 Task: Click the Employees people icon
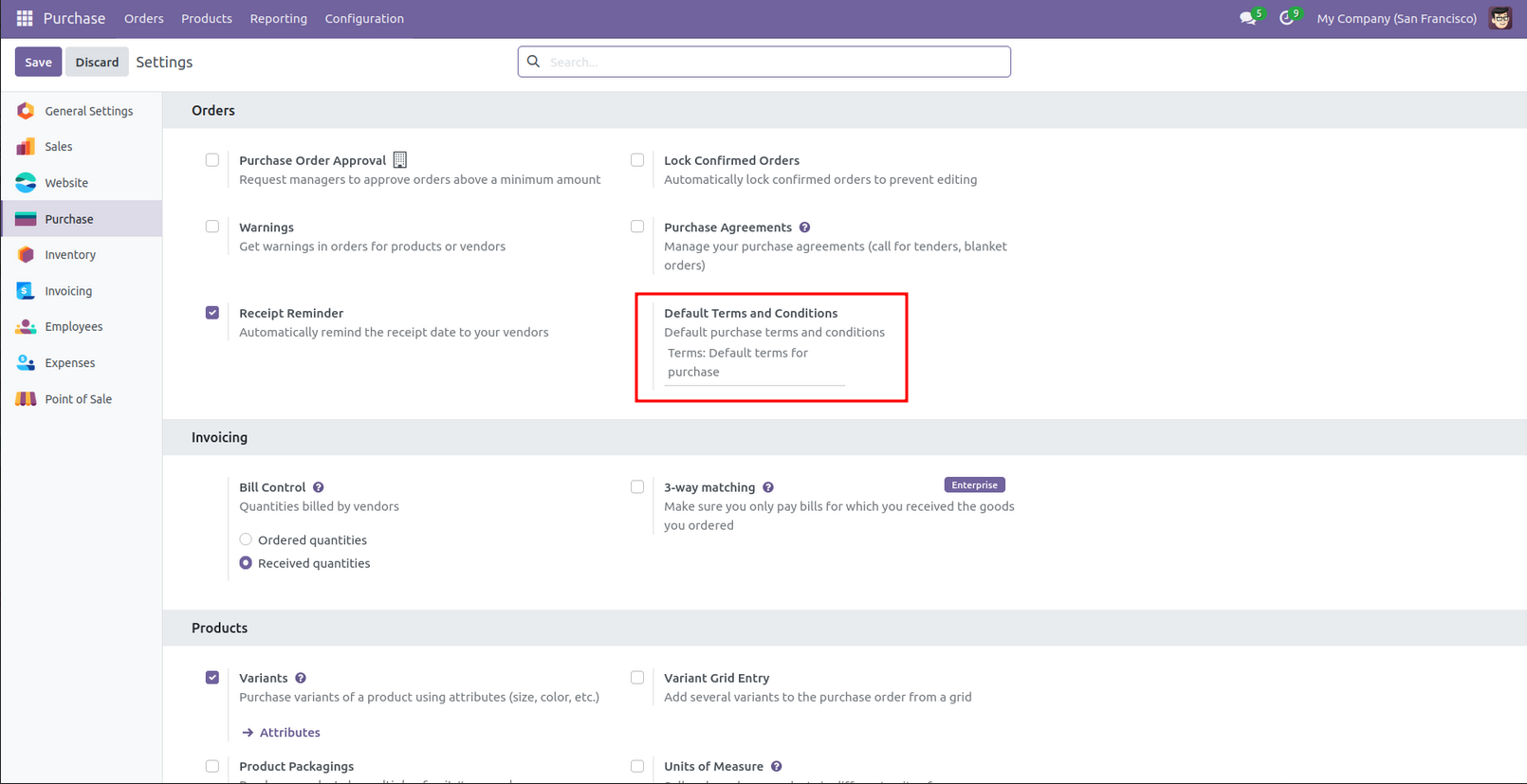(26, 327)
